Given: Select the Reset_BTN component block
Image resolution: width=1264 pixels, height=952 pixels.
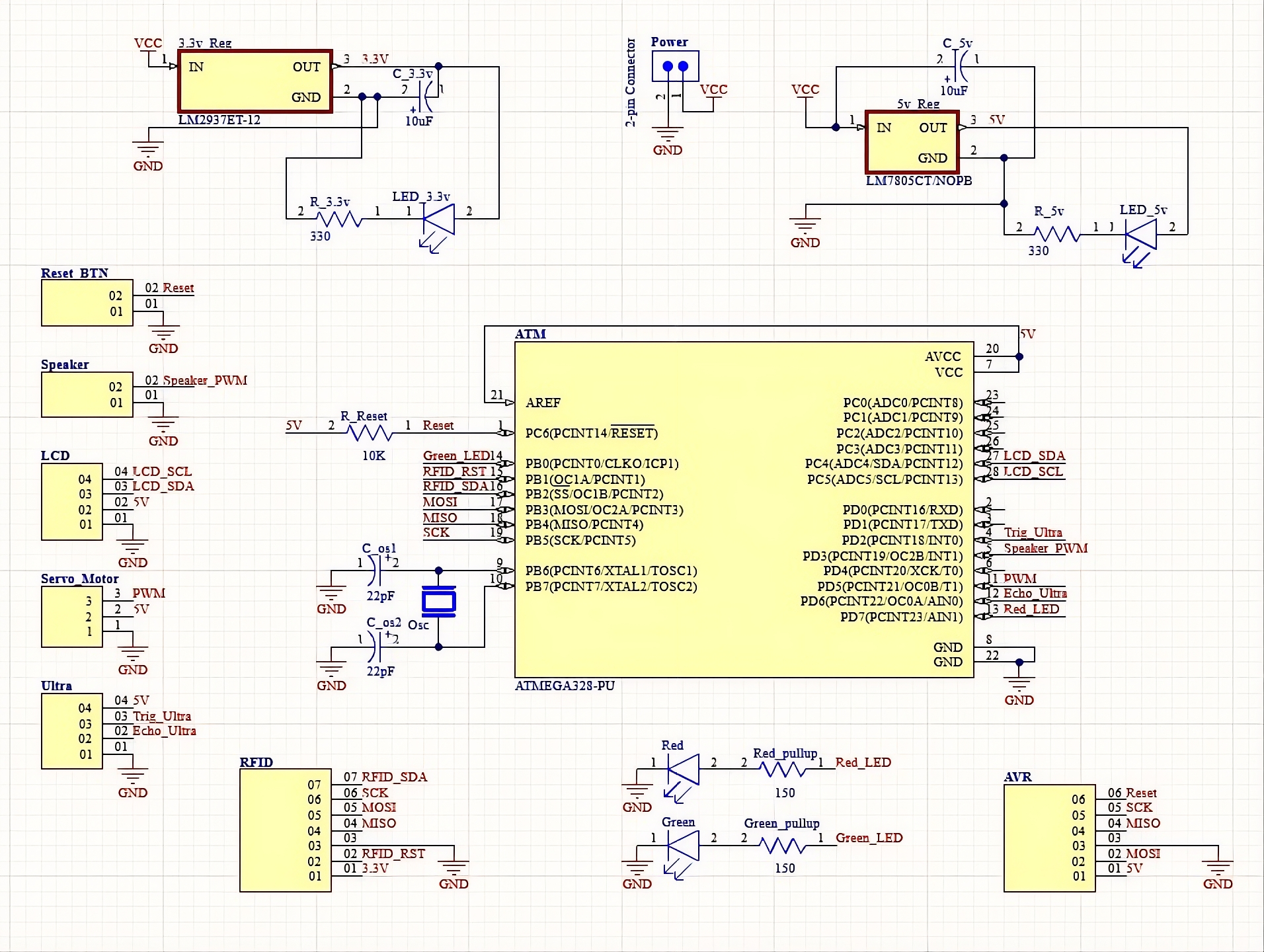Looking at the screenshot, I should 86,303.
